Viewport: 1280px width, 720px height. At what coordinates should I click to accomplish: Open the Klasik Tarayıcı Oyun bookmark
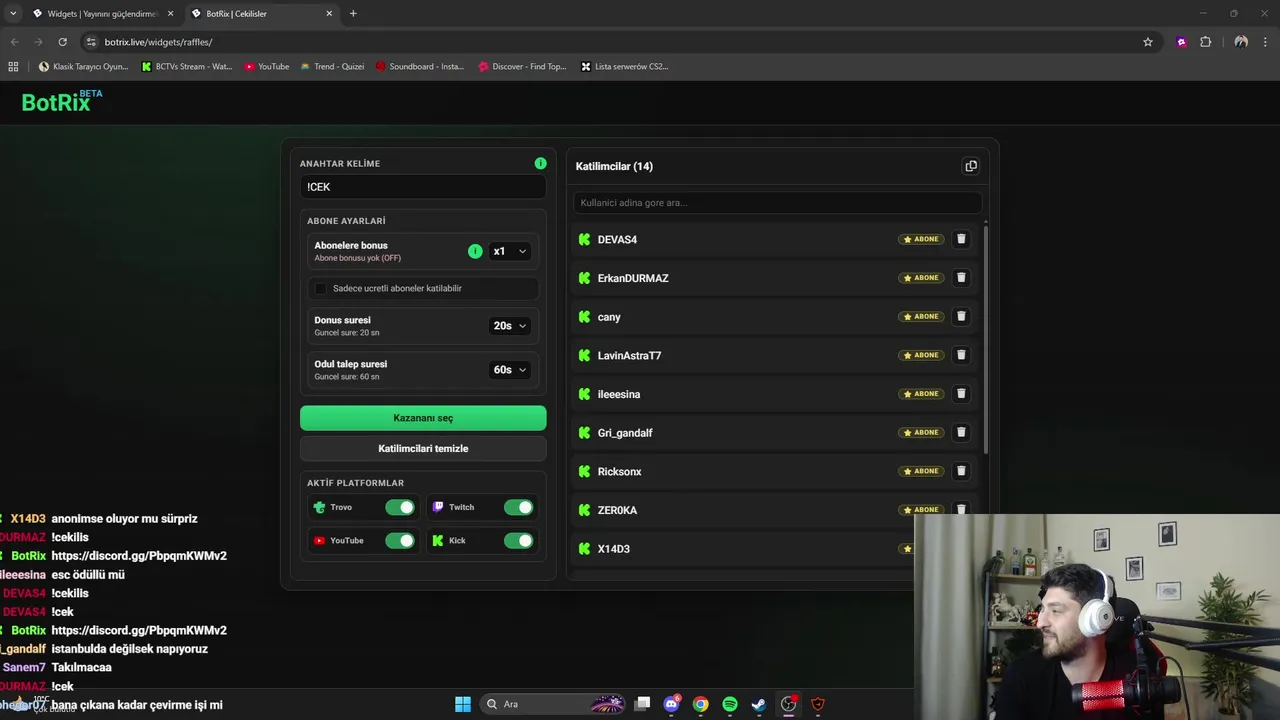pyautogui.click(x=83, y=67)
